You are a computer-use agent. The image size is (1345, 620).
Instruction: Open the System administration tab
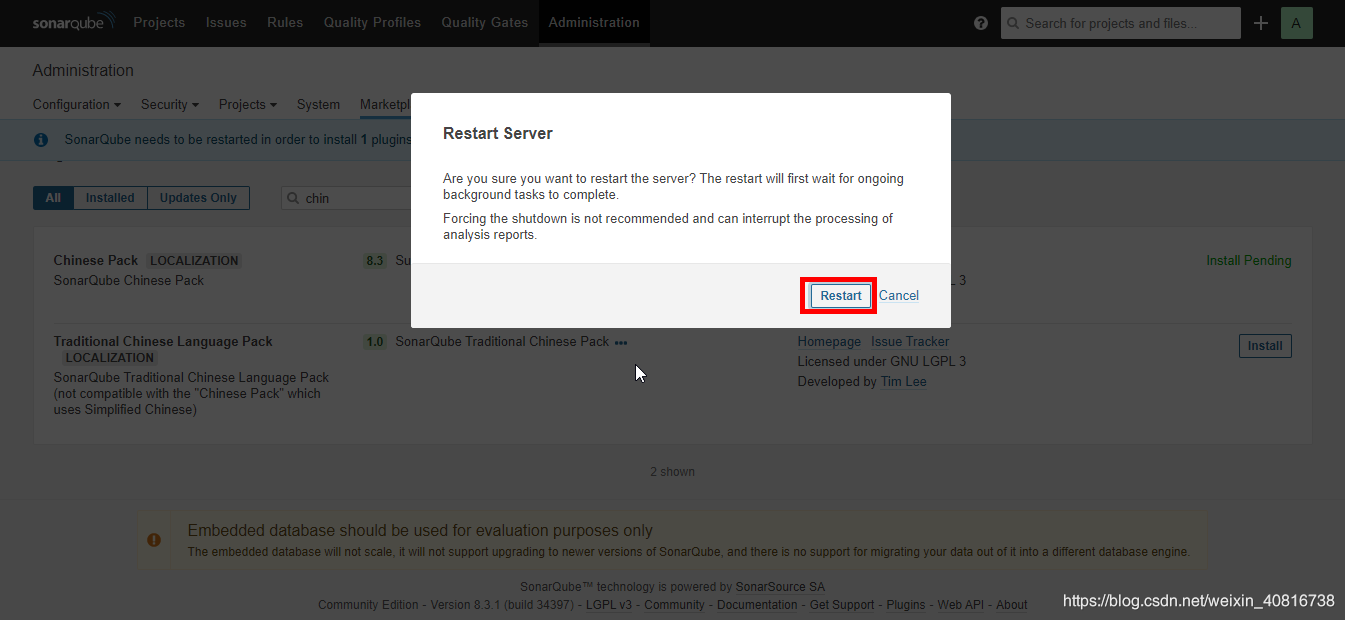point(318,104)
